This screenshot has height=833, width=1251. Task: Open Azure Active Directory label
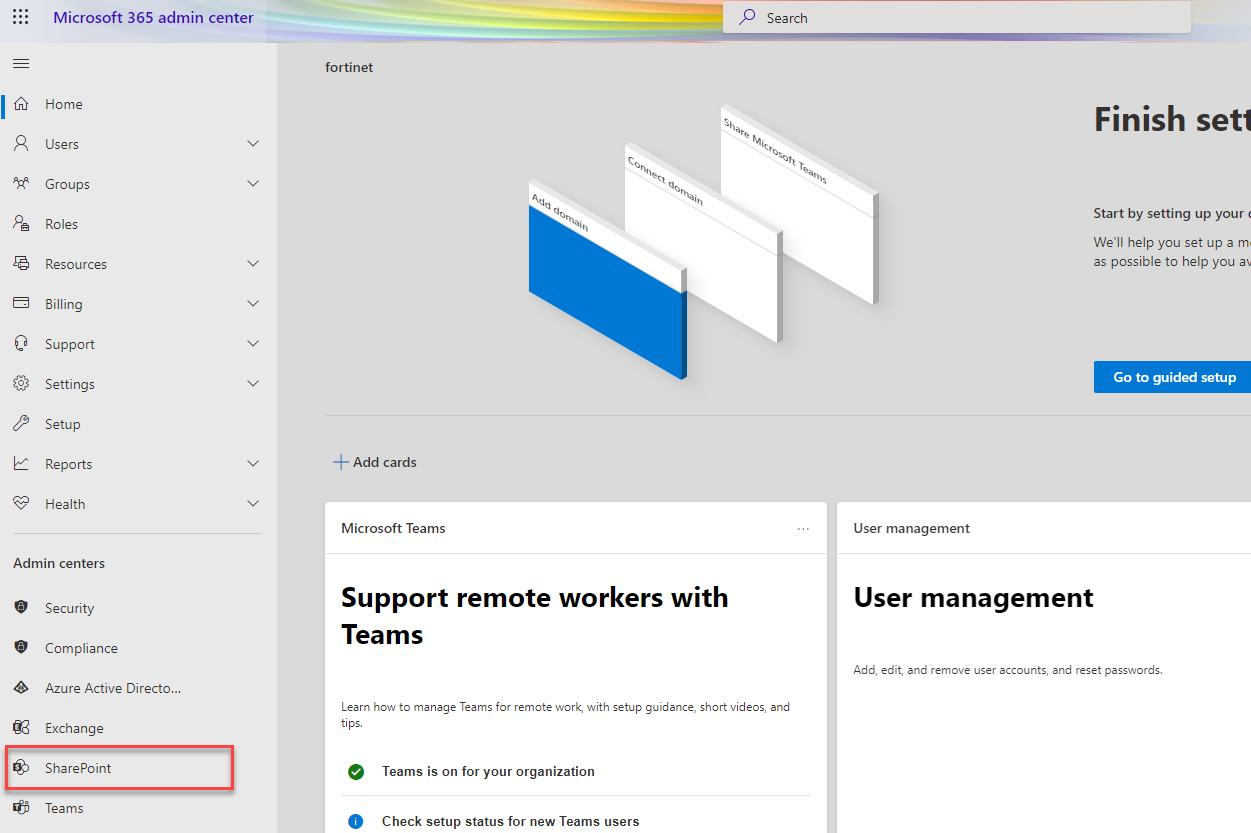point(113,688)
